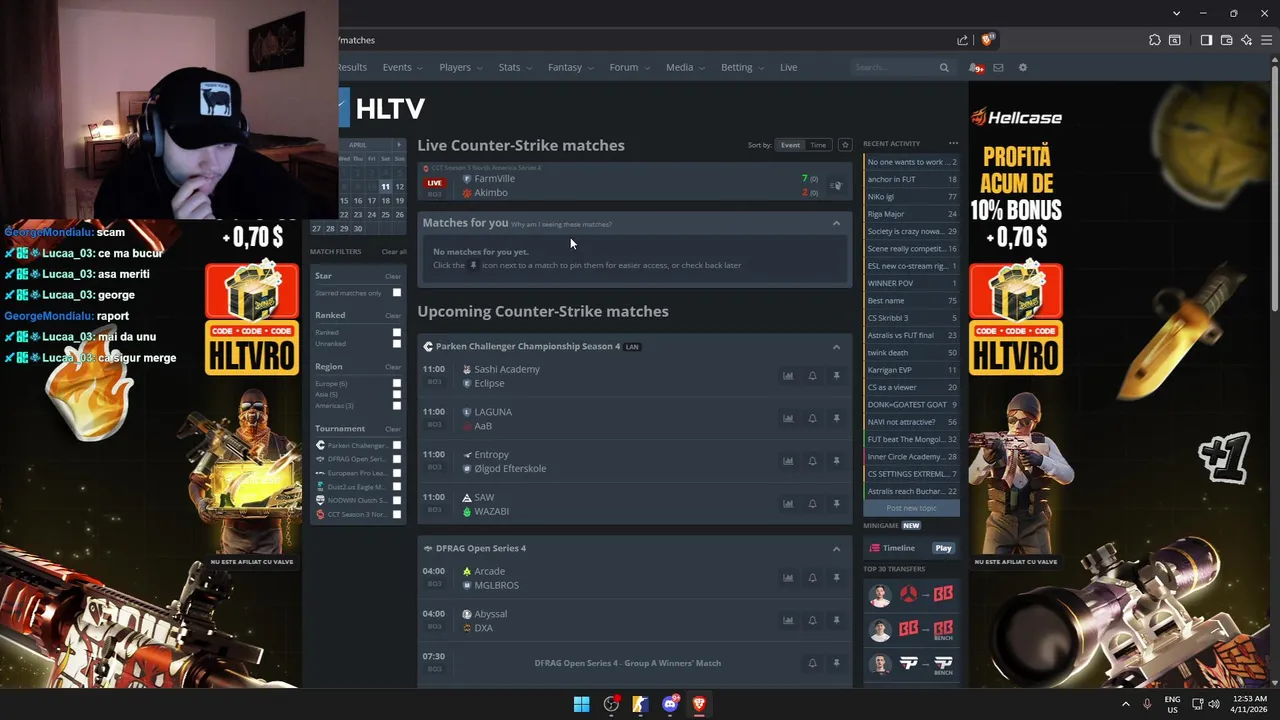The height and width of the screenshot is (720, 1280).
Task: Click Clear all match filters
Action: [x=394, y=252]
